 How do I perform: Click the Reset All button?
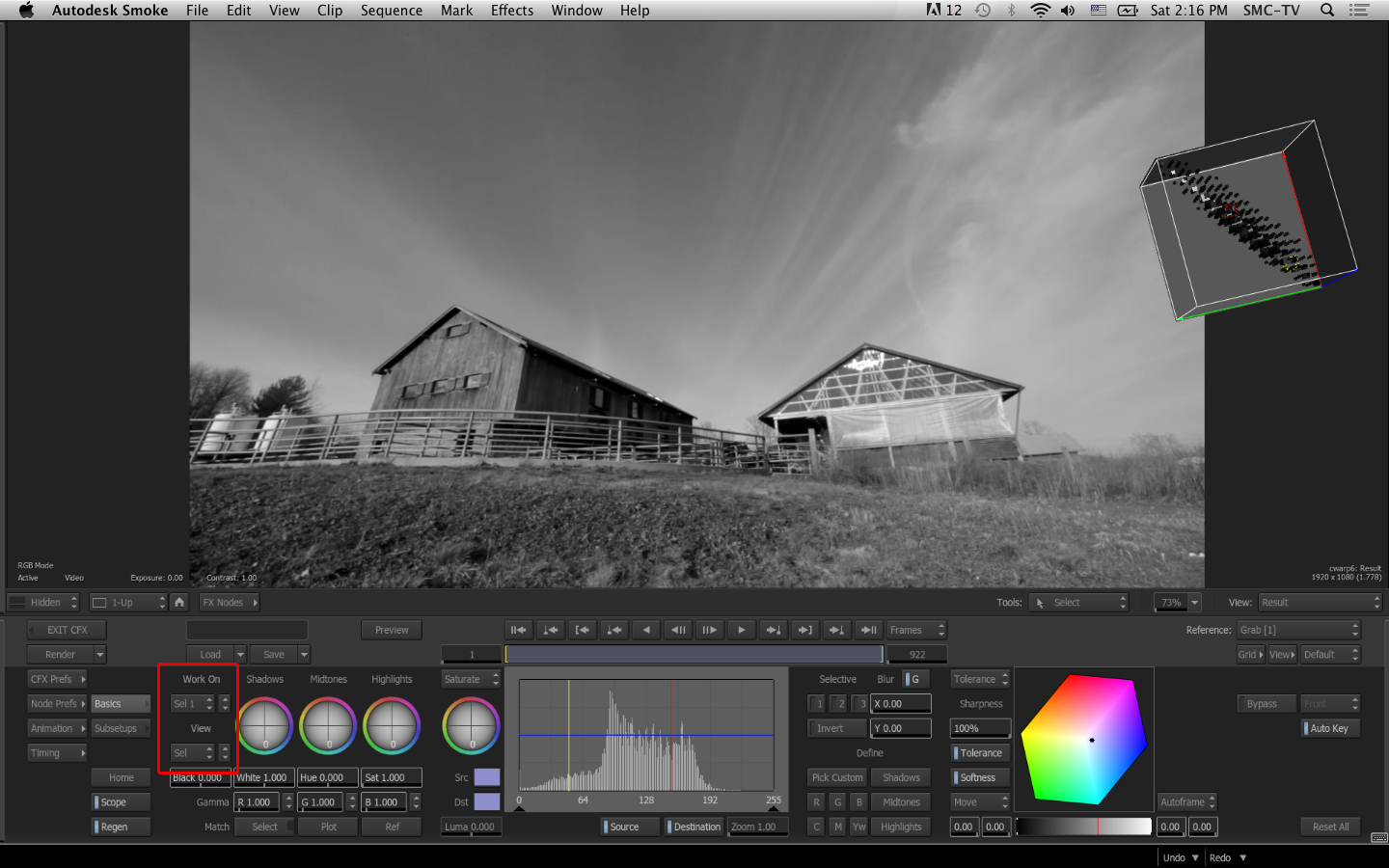pyautogui.click(x=1330, y=827)
